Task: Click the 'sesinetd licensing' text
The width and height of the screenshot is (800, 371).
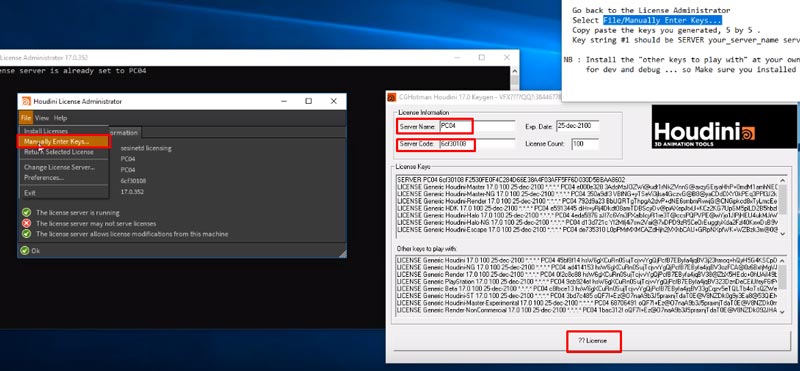Action: [146, 148]
